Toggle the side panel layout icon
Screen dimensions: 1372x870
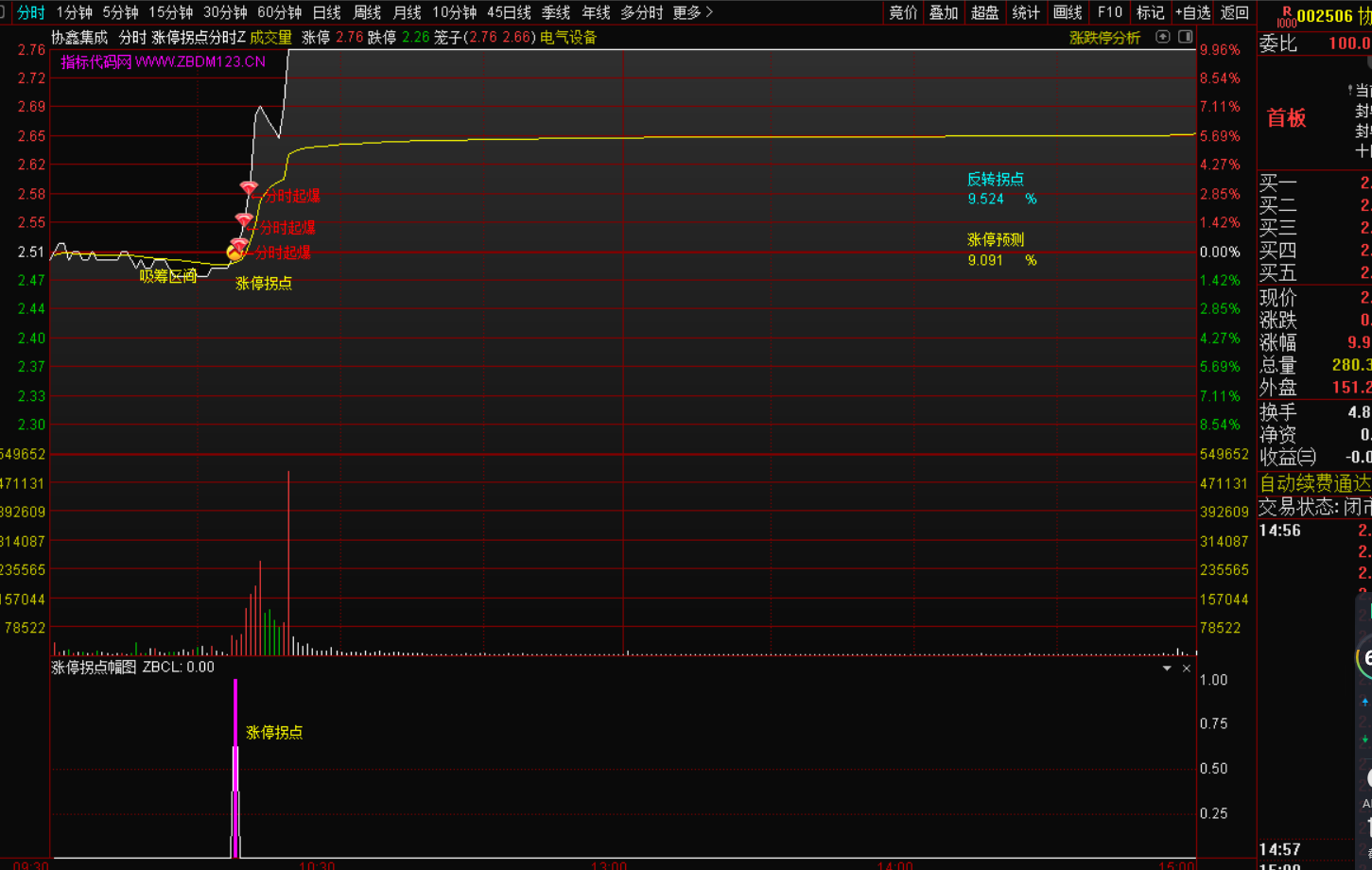[1185, 37]
